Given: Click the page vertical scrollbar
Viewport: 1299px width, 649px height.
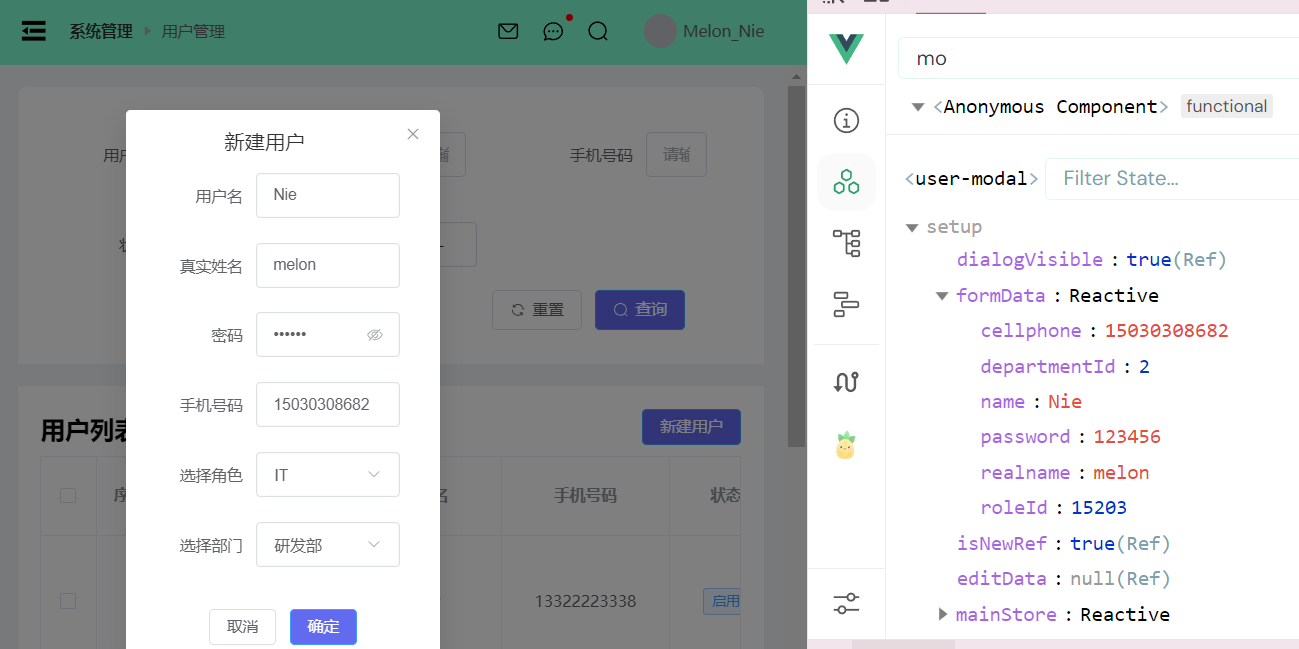Looking at the screenshot, I should click(x=796, y=265).
